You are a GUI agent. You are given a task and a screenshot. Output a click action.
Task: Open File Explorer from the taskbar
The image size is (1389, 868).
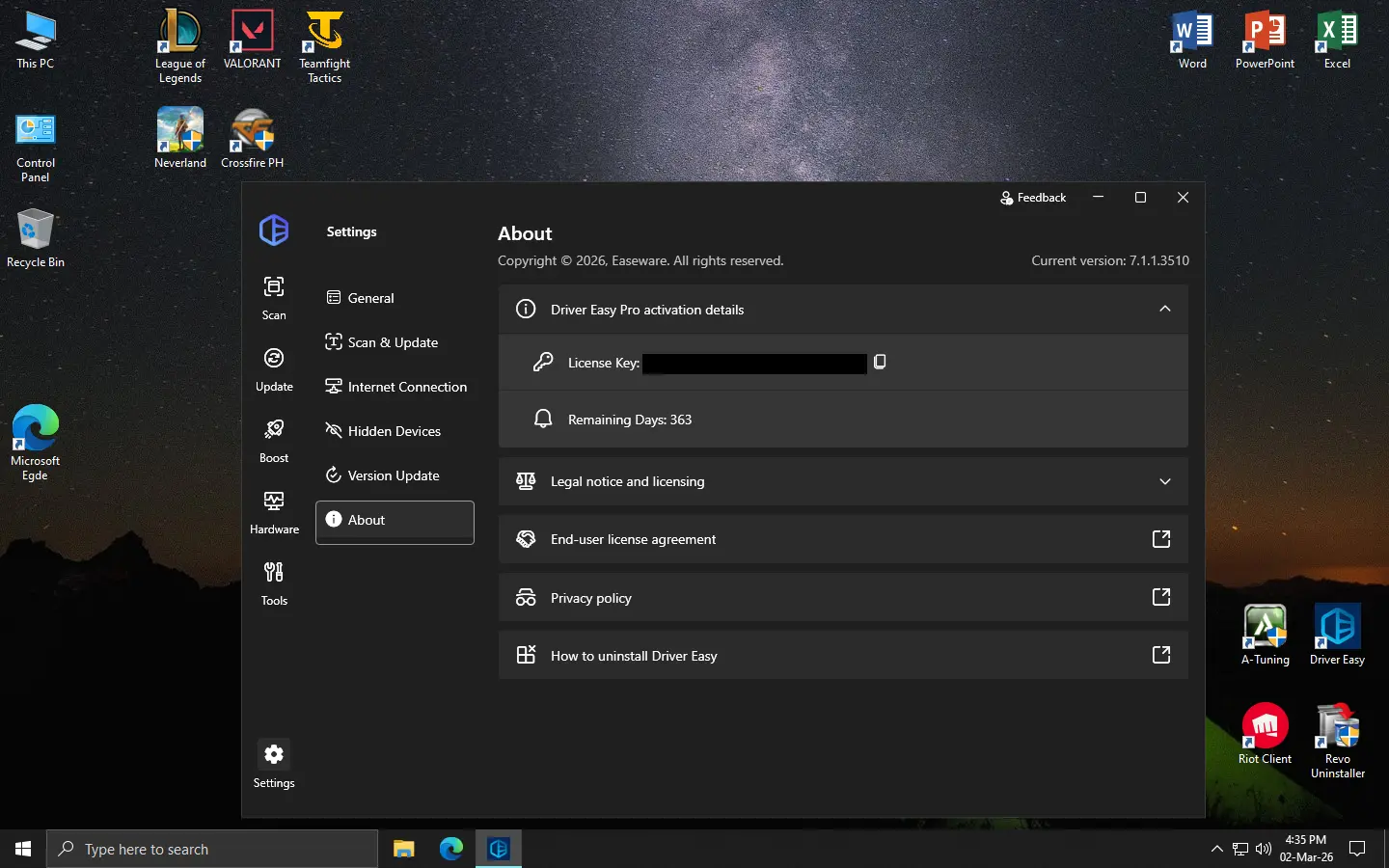point(403,849)
